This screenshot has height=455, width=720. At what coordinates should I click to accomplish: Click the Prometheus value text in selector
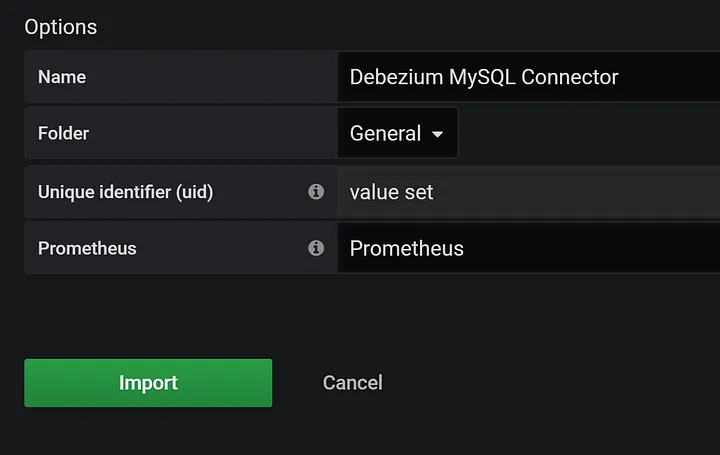tap(406, 248)
